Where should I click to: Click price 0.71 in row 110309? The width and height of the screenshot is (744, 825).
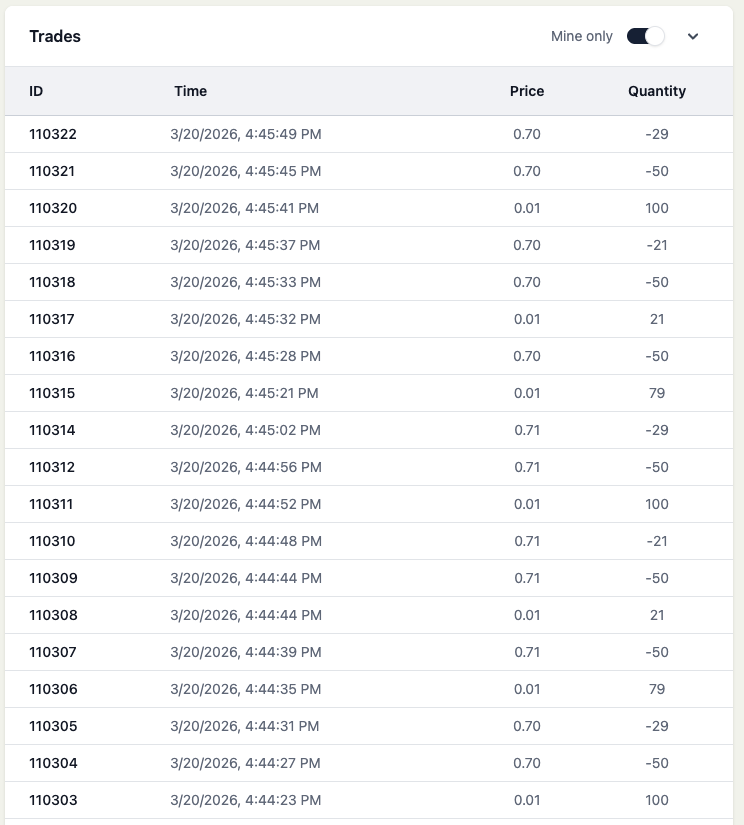click(x=527, y=578)
